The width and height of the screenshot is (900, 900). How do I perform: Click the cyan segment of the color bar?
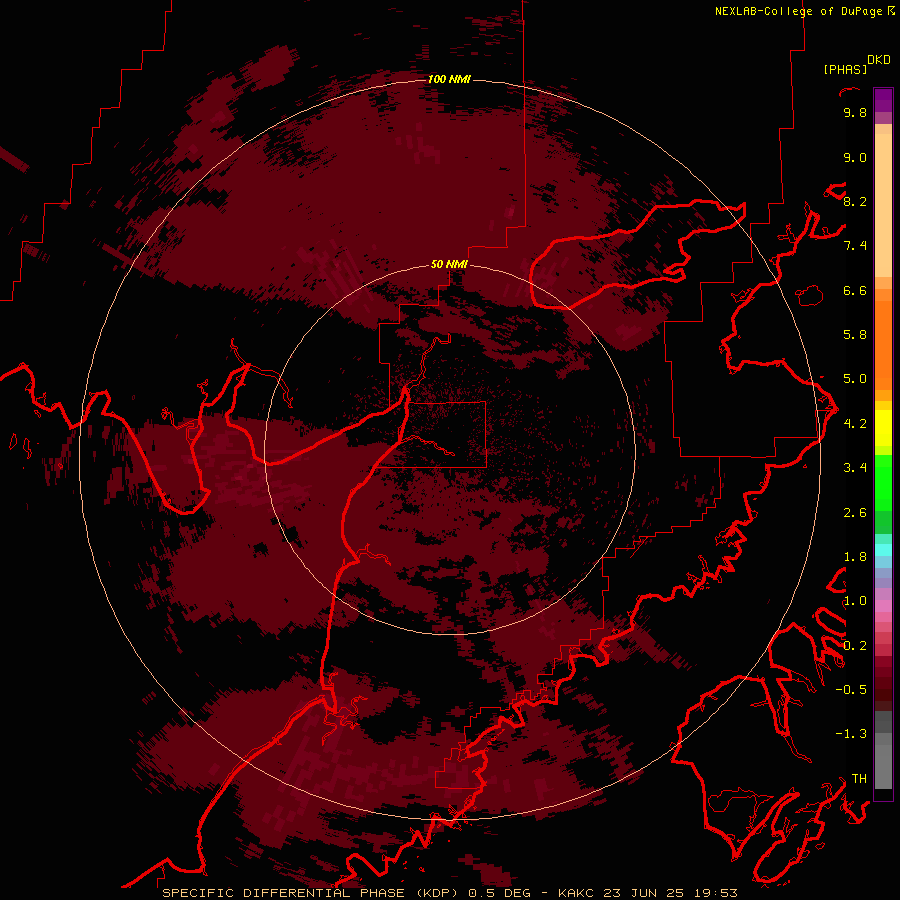tap(883, 550)
